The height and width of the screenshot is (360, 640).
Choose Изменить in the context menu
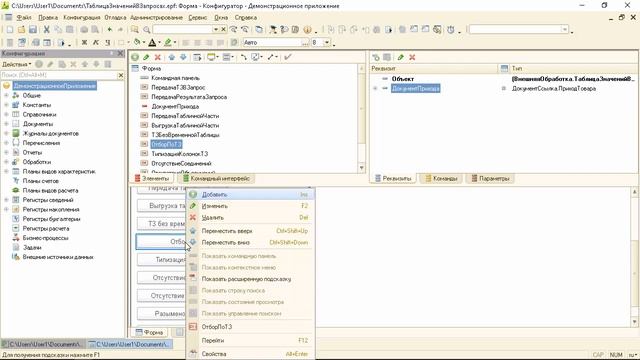click(x=250, y=206)
